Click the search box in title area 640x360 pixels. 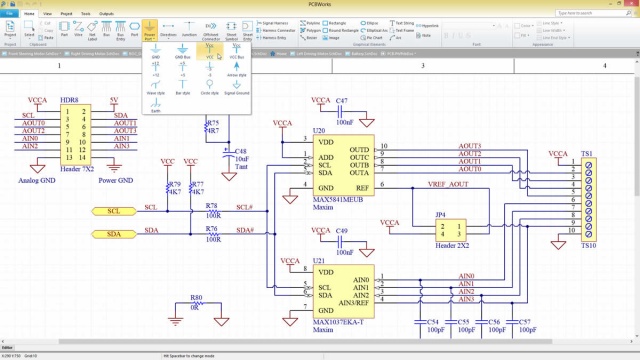point(593,13)
